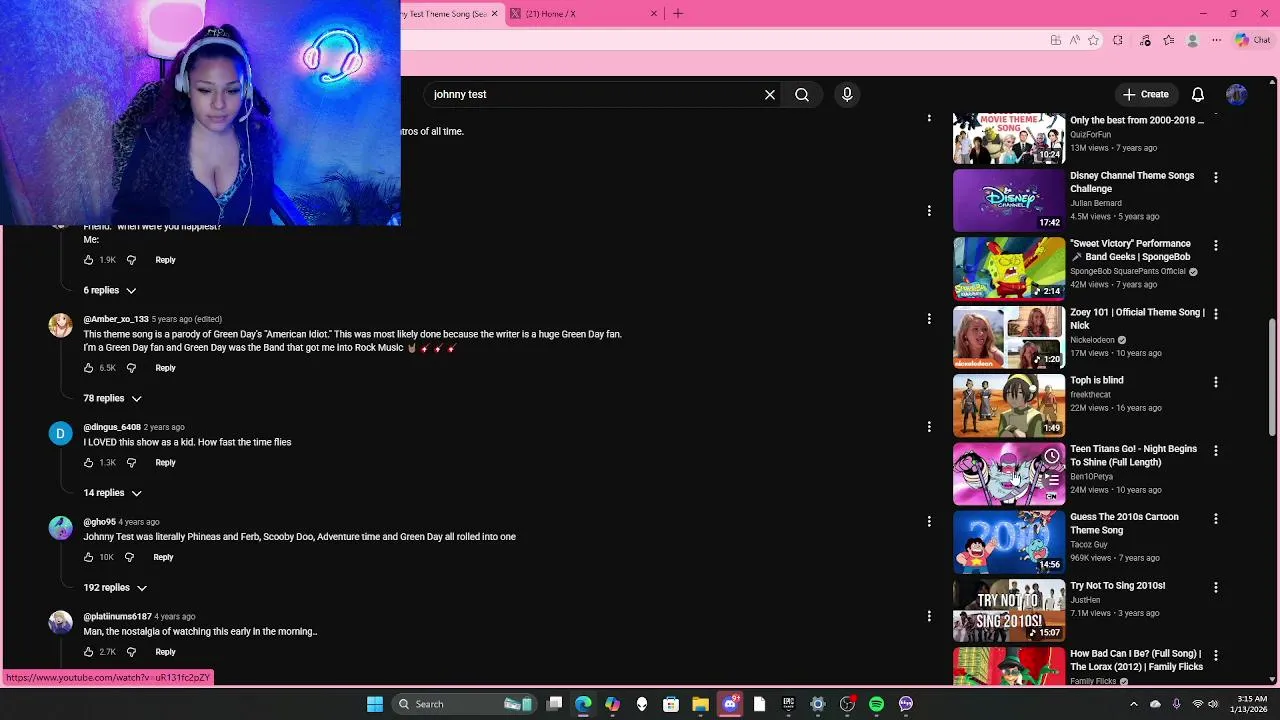Click the YouTube search magnifier button
The image size is (1280, 720).
pos(802,94)
